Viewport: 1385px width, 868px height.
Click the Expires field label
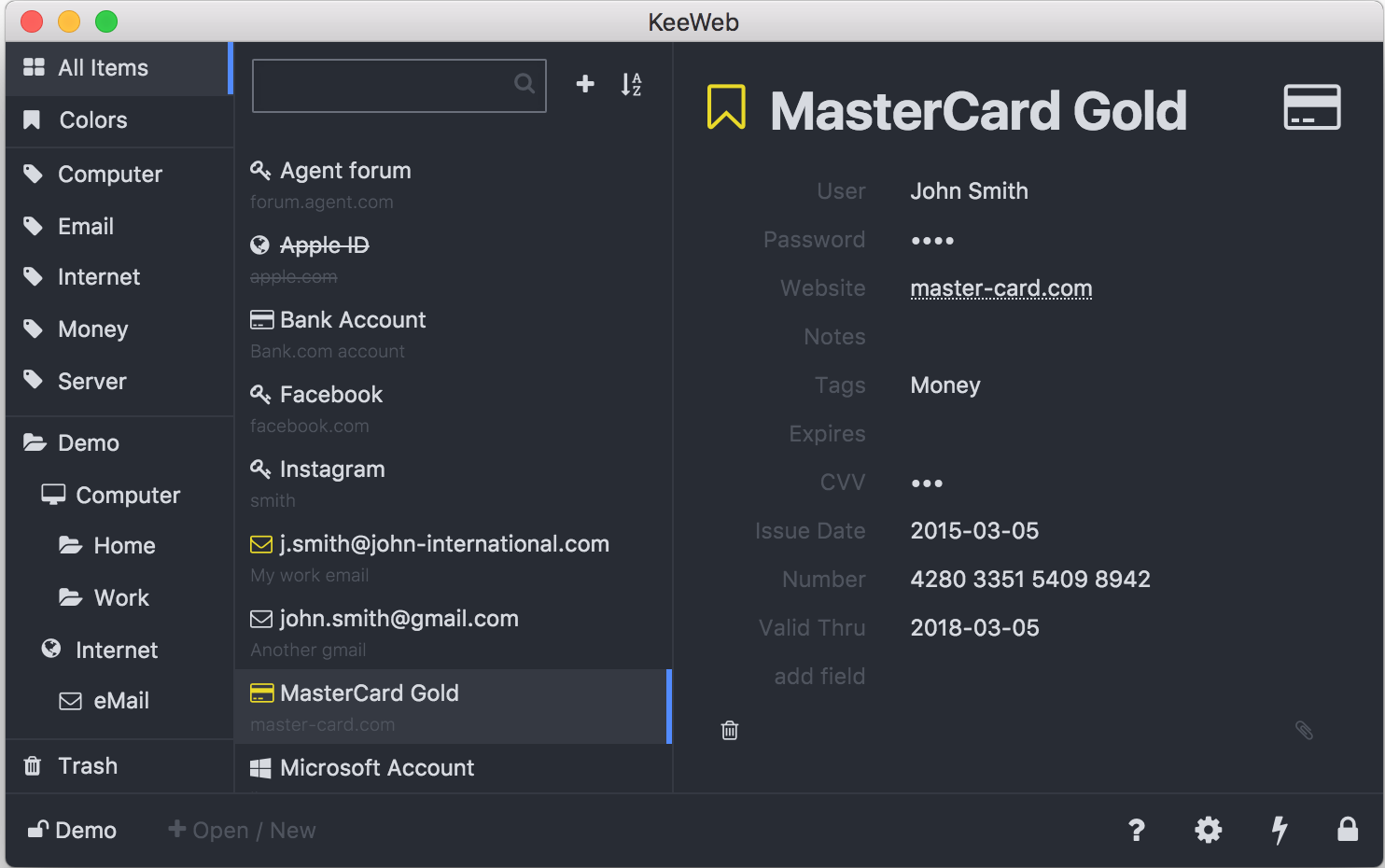point(827,434)
